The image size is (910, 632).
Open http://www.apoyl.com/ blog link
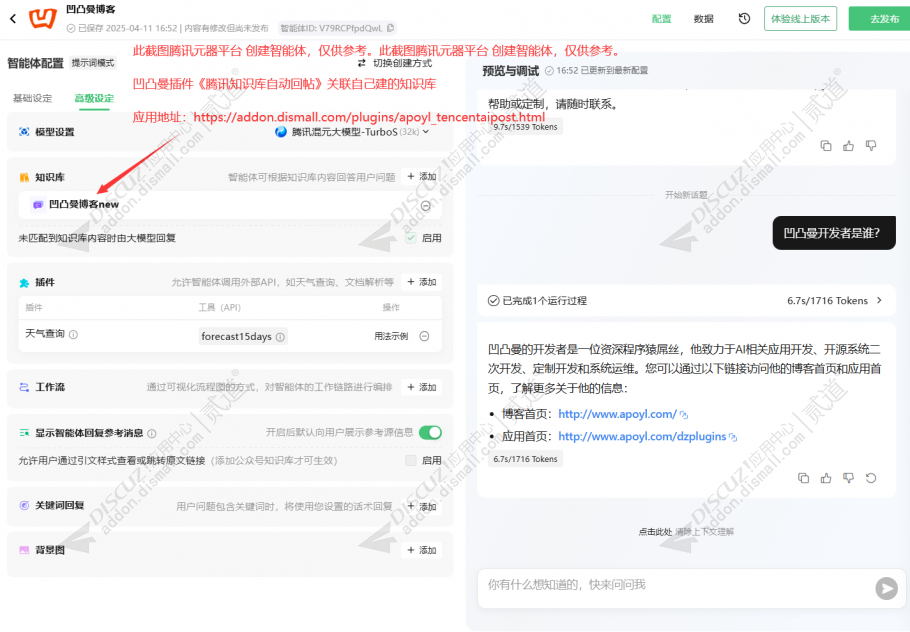[x=618, y=414]
